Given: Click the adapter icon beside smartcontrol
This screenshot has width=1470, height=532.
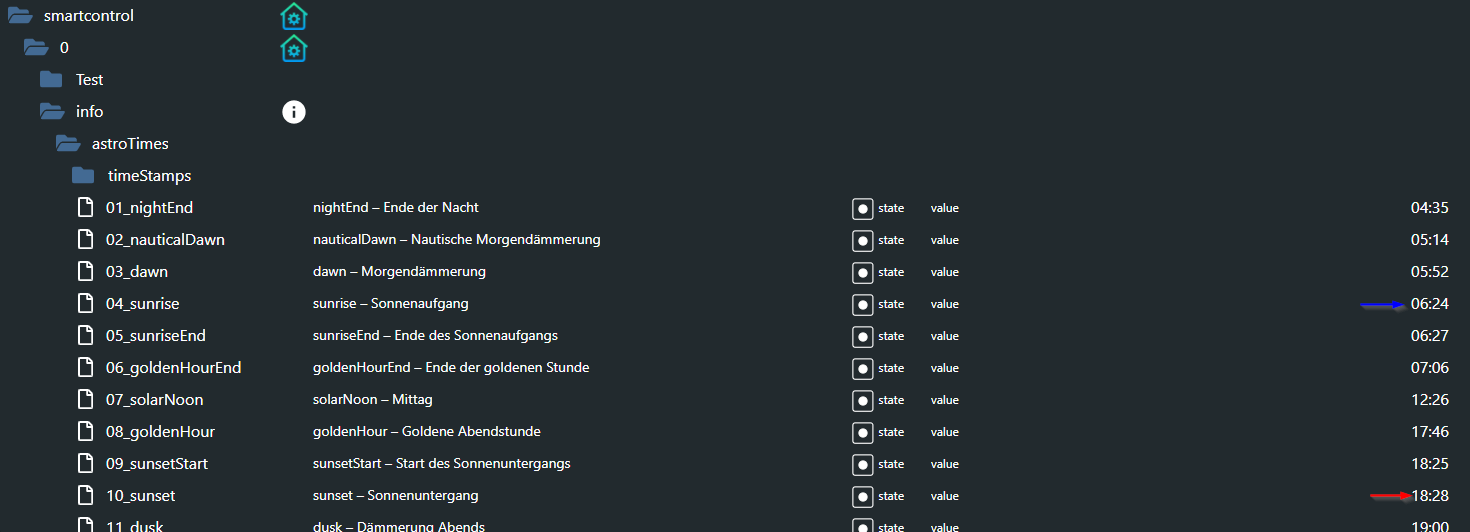Looking at the screenshot, I should tap(294, 16).
